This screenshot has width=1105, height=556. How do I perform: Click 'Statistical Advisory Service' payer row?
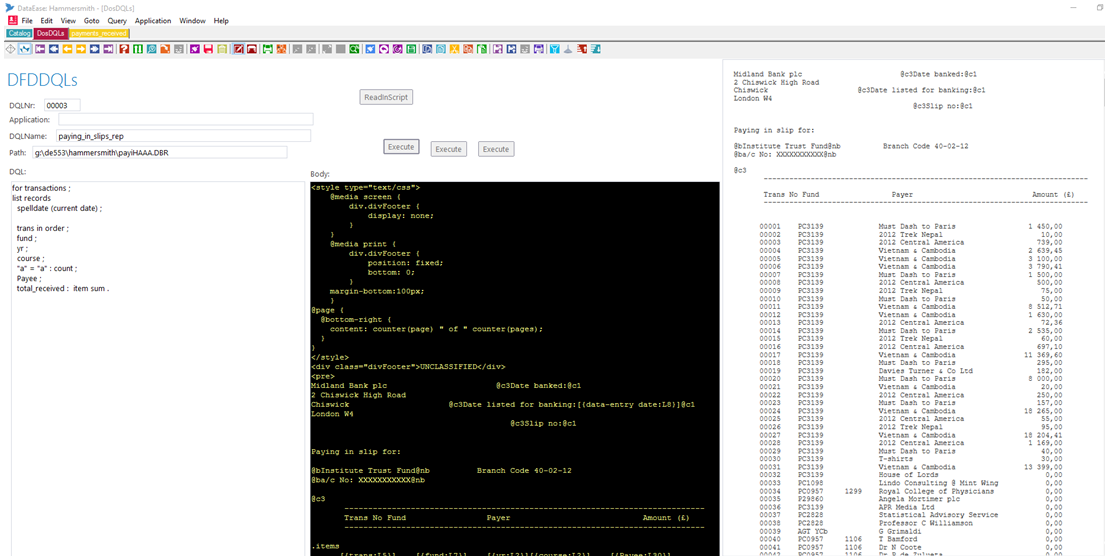[938, 515]
